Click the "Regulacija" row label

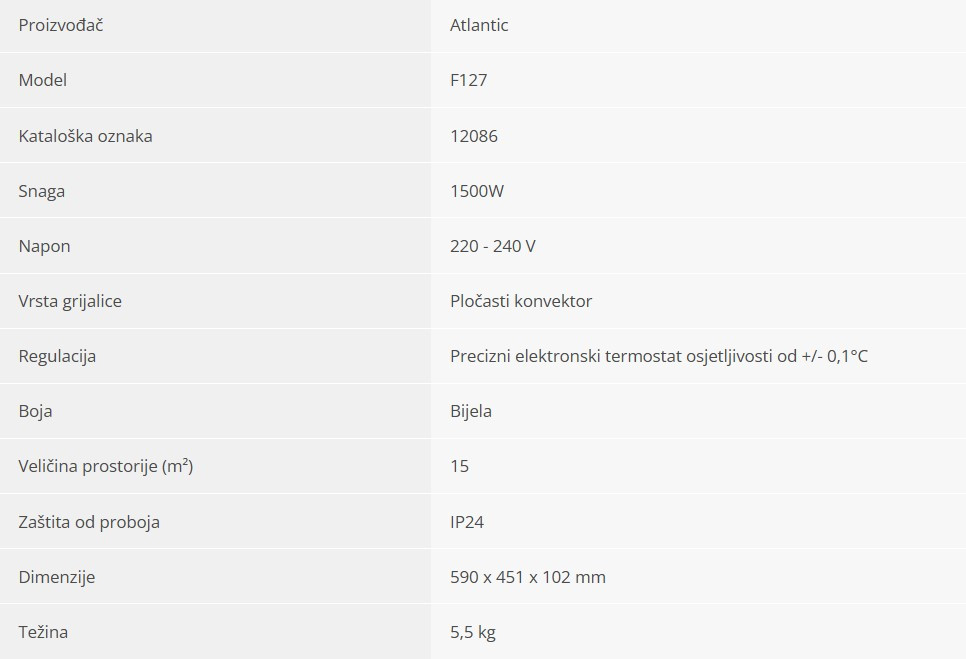tap(58, 356)
